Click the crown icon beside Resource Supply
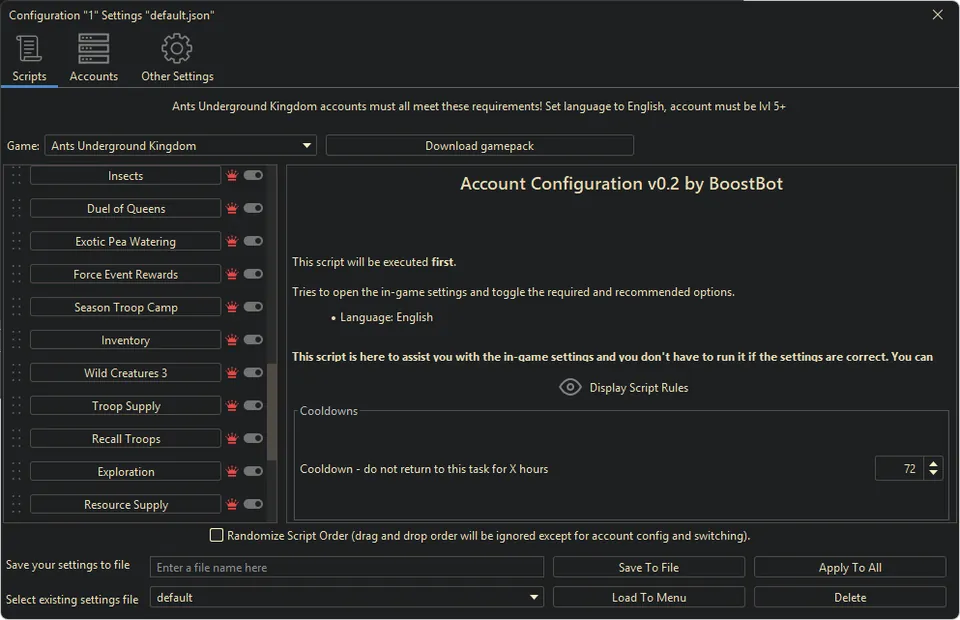Screen dimensions: 960x620 232,504
